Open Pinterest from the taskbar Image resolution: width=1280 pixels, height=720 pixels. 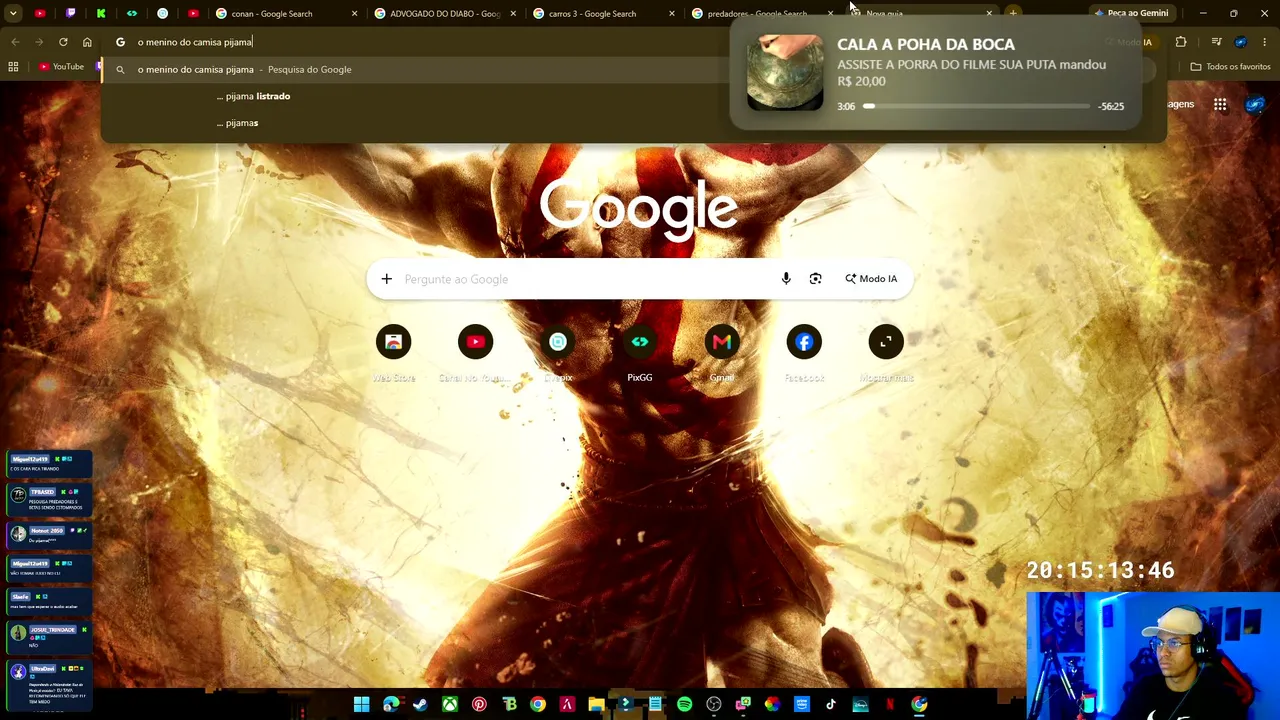click(479, 705)
